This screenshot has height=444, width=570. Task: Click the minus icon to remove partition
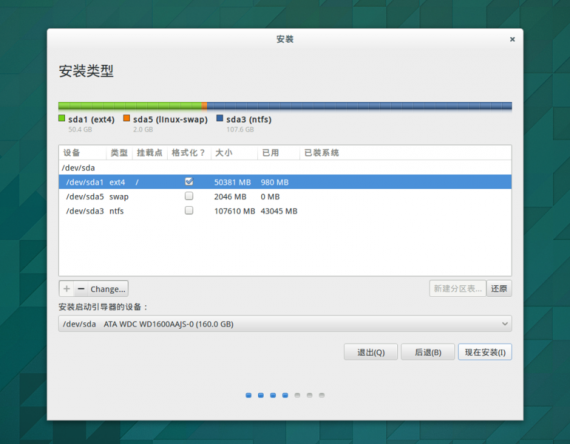(81, 289)
